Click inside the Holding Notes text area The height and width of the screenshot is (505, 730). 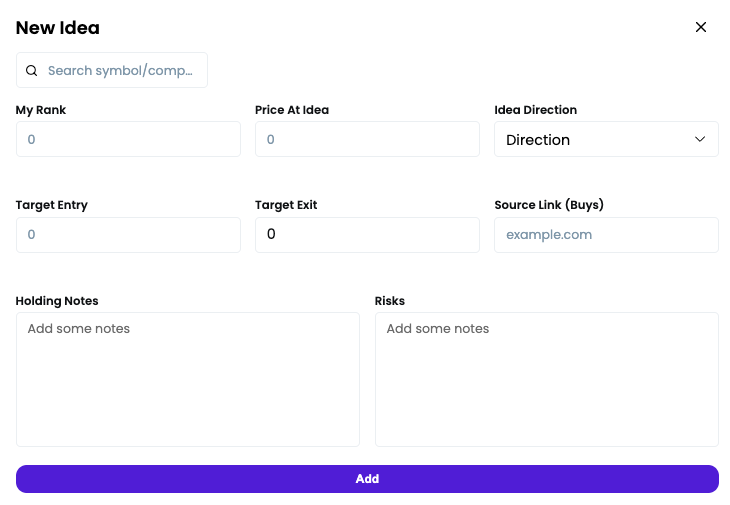[x=187, y=380]
